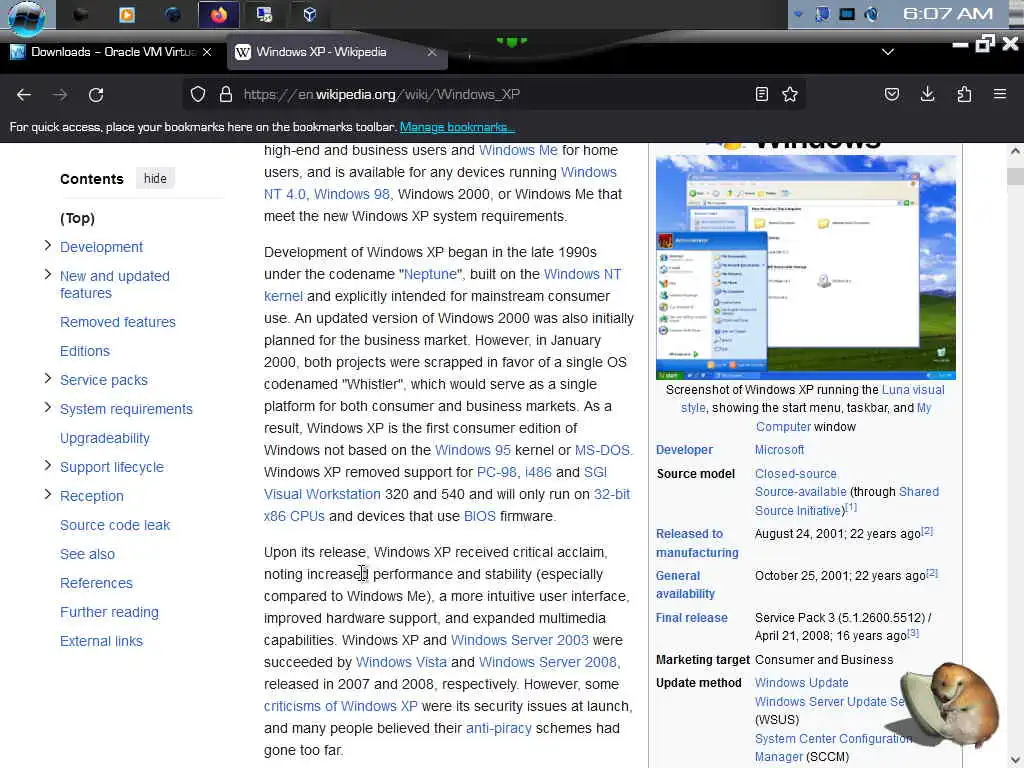The height and width of the screenshot is (768, 1024).
Task: Open the Luna visual style link
Action: (x=913, y=390)
